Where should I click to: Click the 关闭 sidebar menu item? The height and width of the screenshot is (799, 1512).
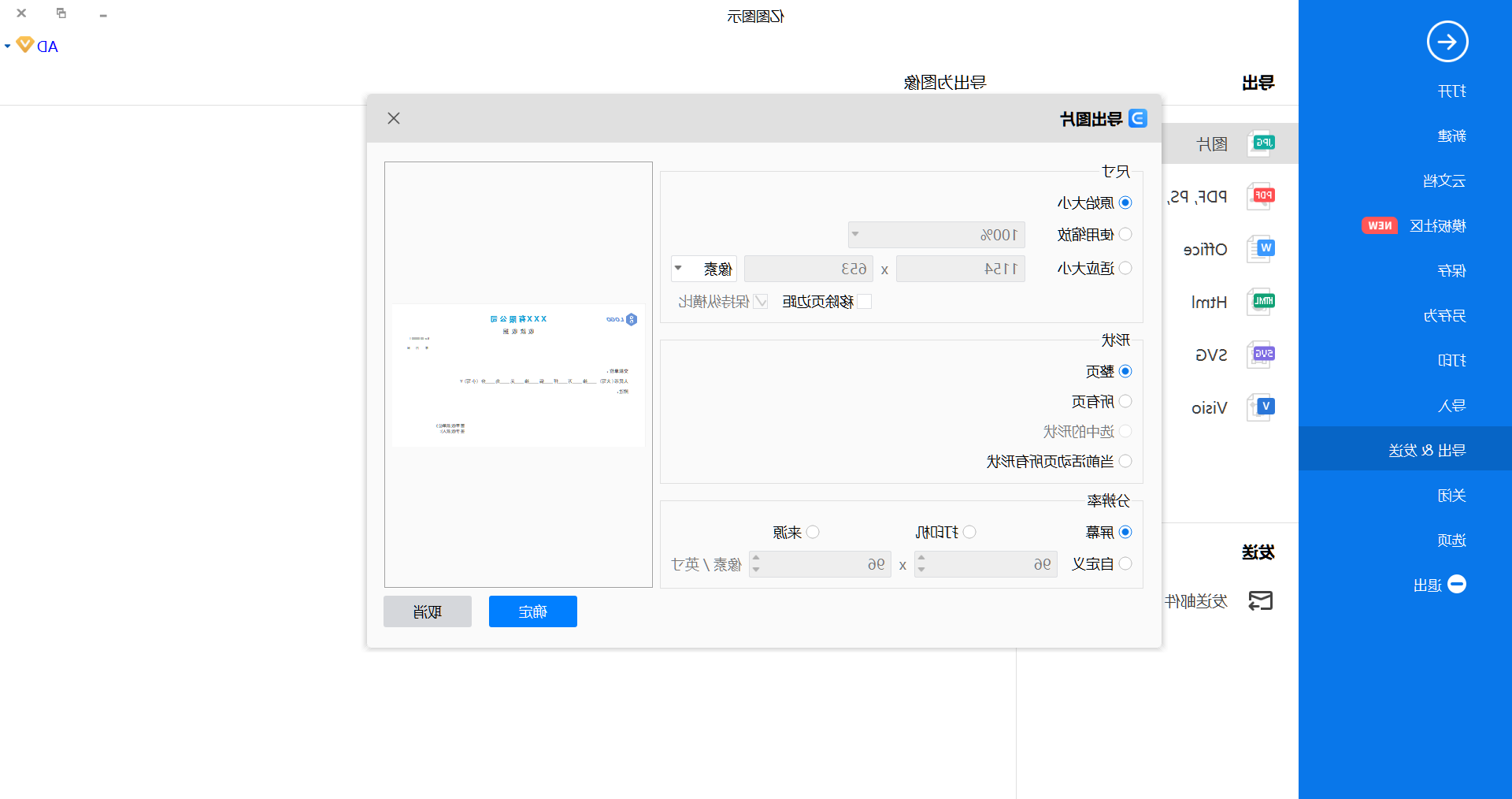coord(1451,496)
